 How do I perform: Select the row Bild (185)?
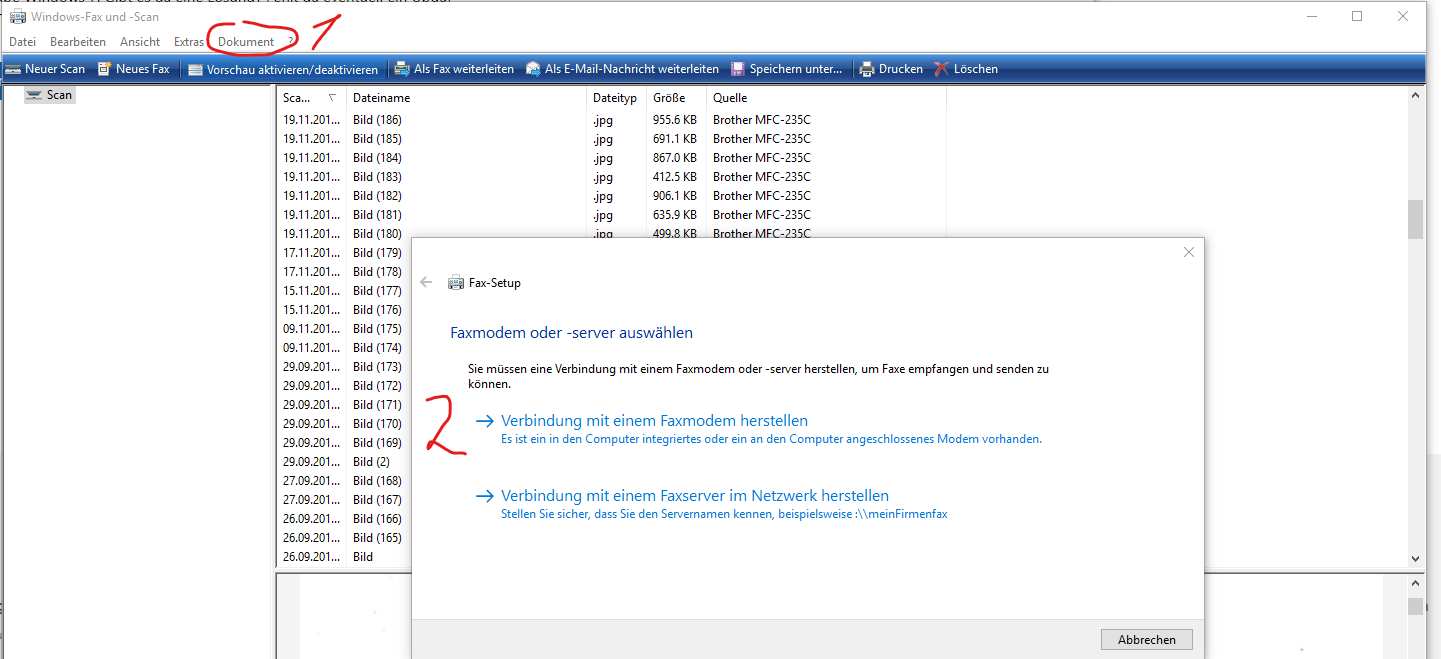tap(611, 139)
